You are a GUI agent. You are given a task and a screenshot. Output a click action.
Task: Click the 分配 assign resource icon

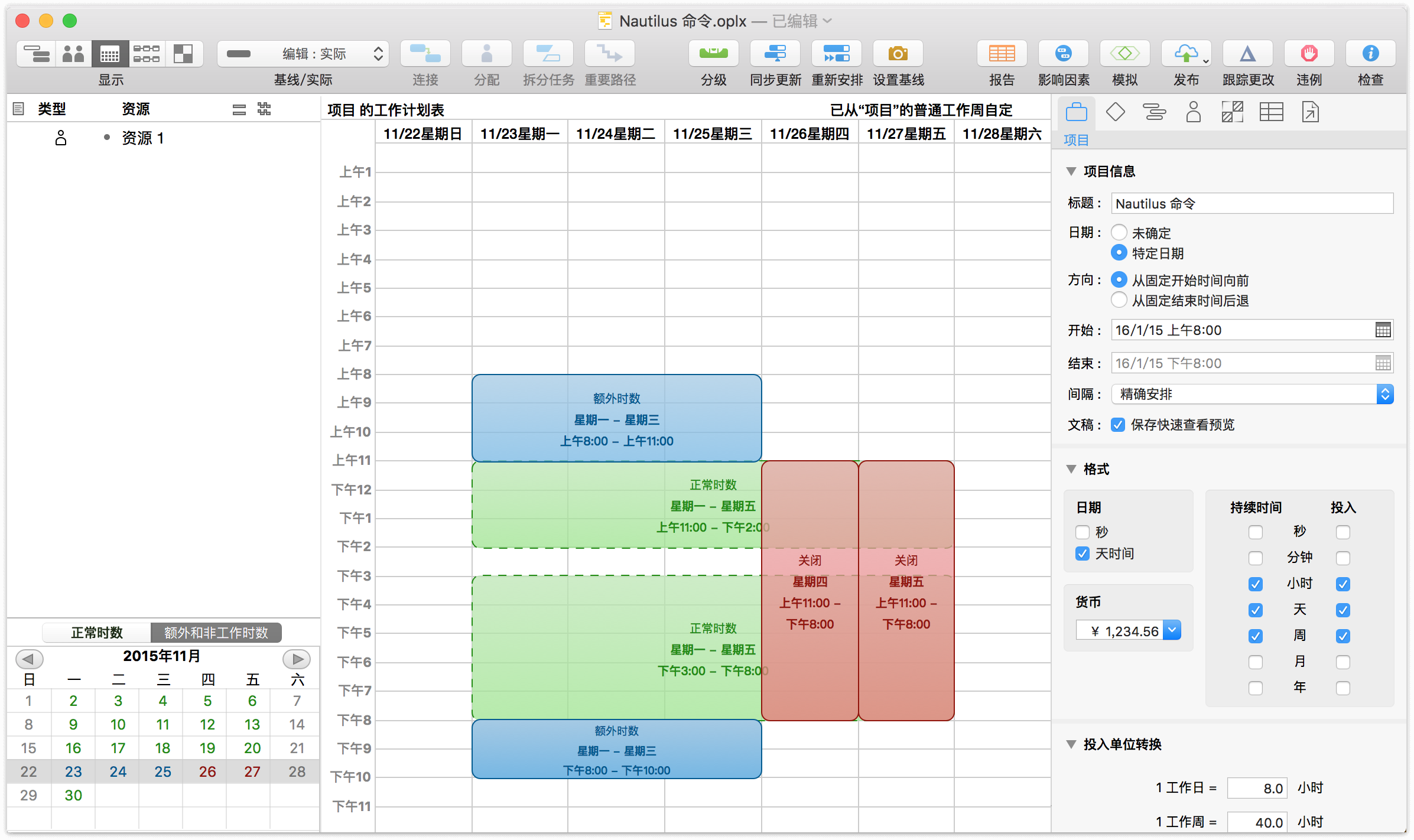pos(487,54)
